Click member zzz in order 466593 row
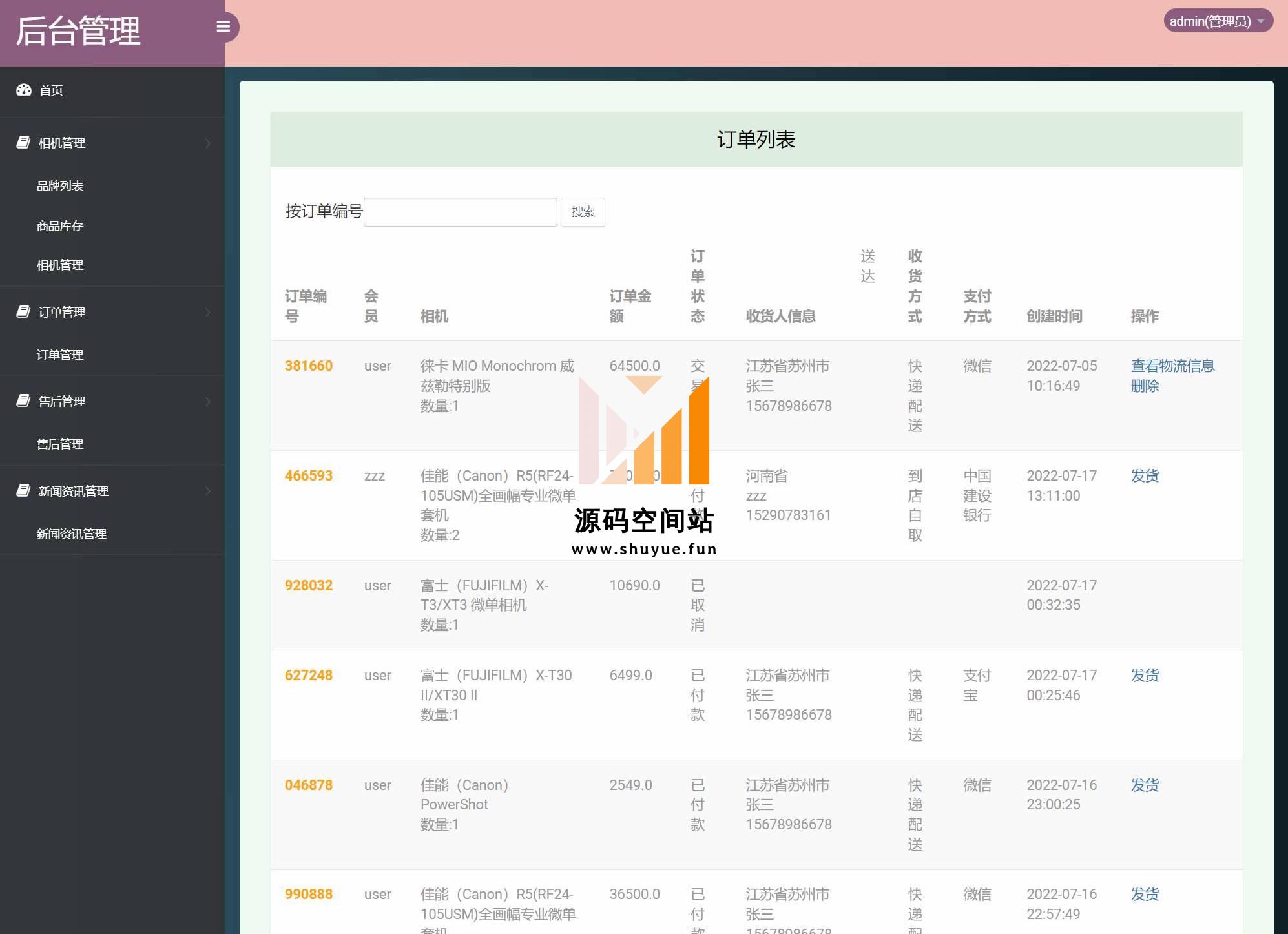This screenshot has height=934, width=1288. click(x=375, y=477)
